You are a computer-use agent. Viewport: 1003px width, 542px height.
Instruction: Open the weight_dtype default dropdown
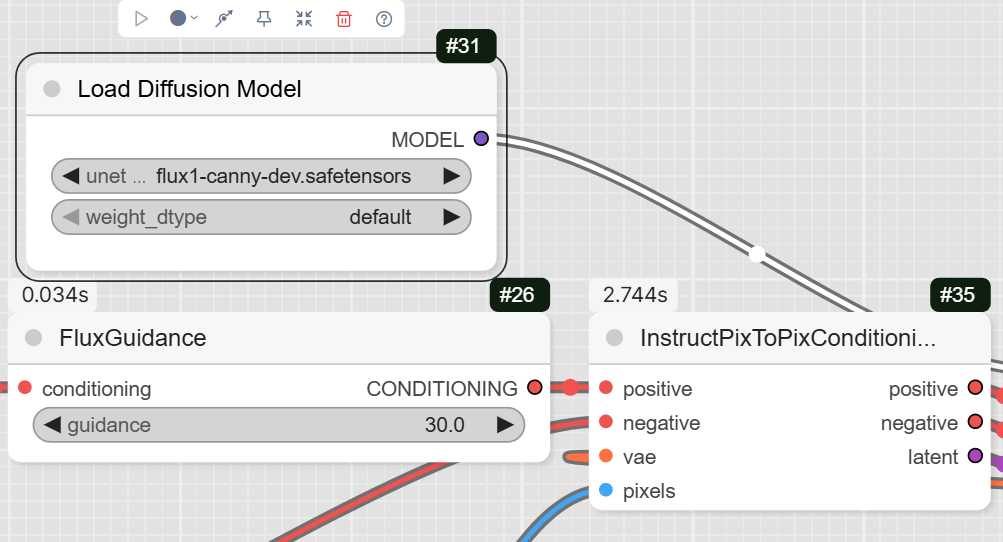coord(261,217)
